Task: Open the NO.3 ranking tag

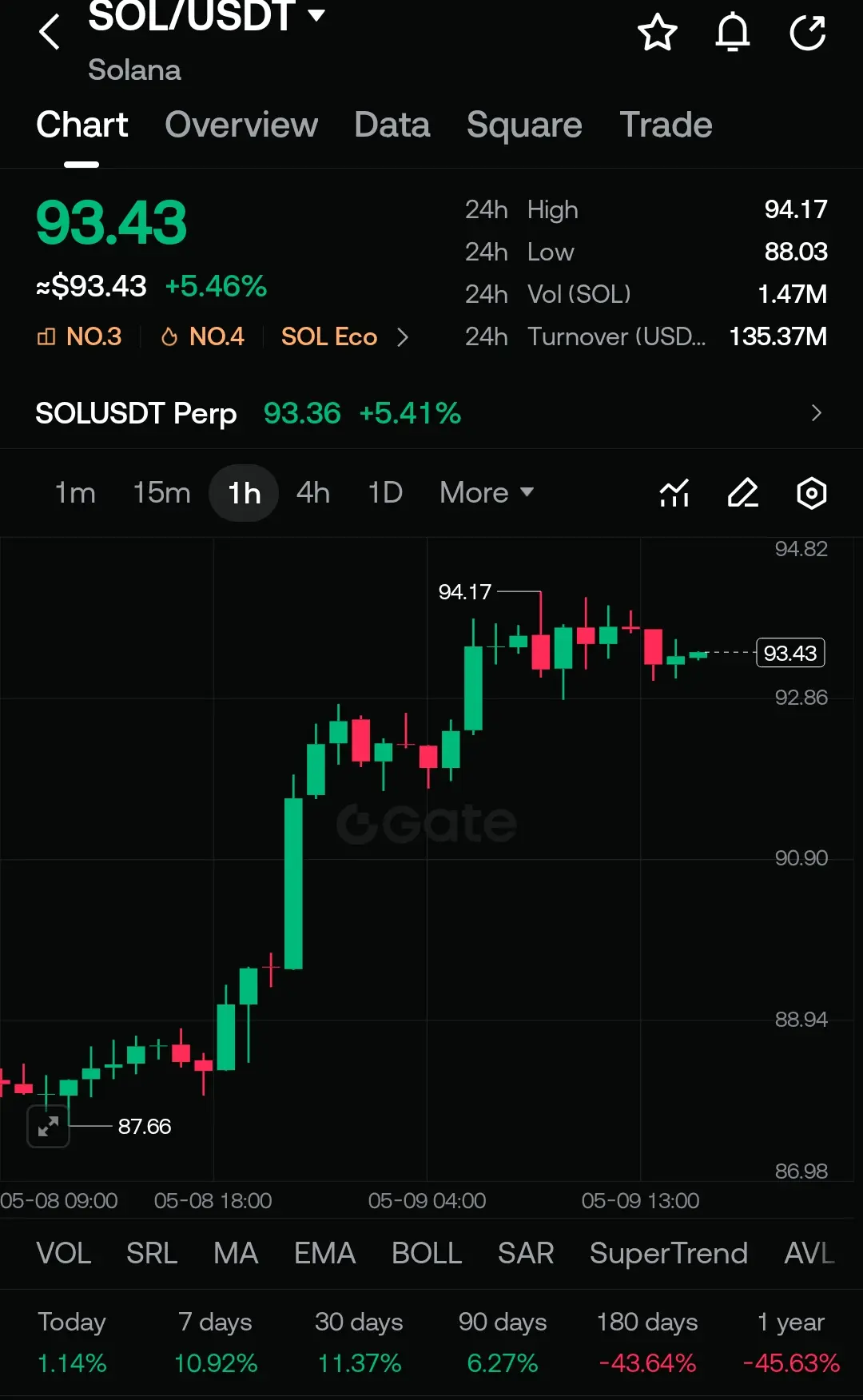Action: tap(80, 336)
